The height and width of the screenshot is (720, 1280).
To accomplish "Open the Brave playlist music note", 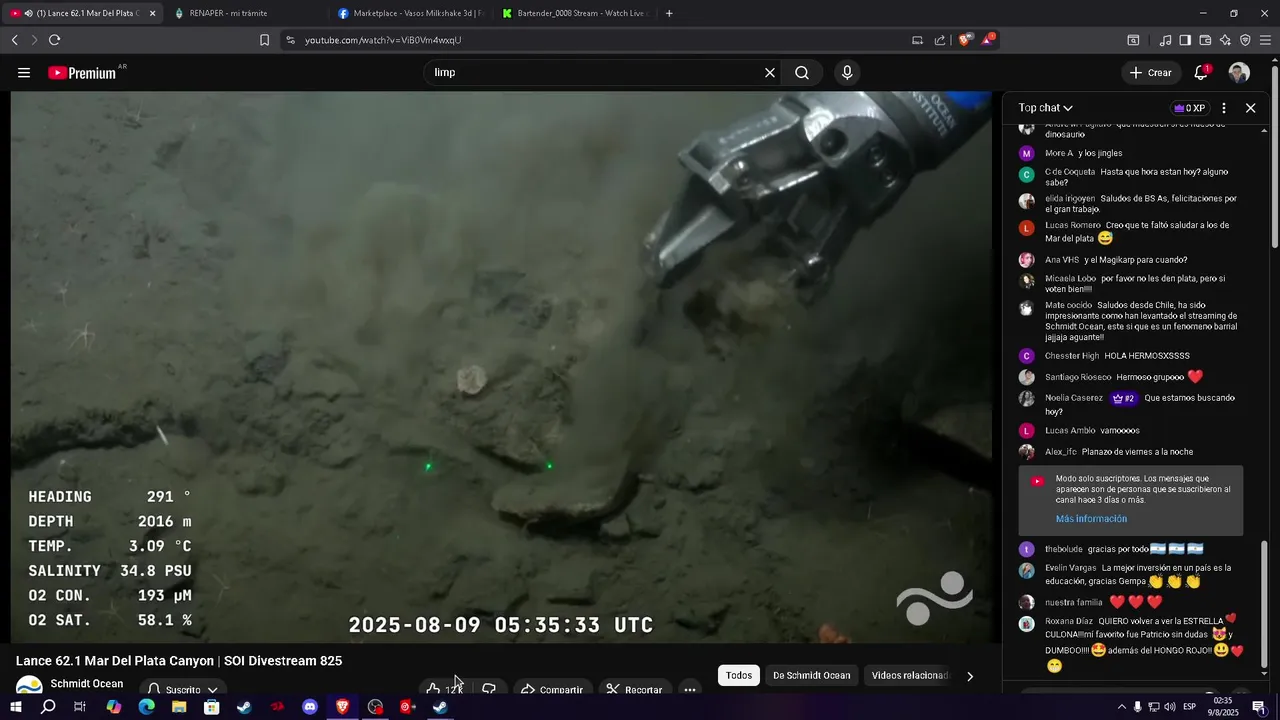I will pos(1165,40).
